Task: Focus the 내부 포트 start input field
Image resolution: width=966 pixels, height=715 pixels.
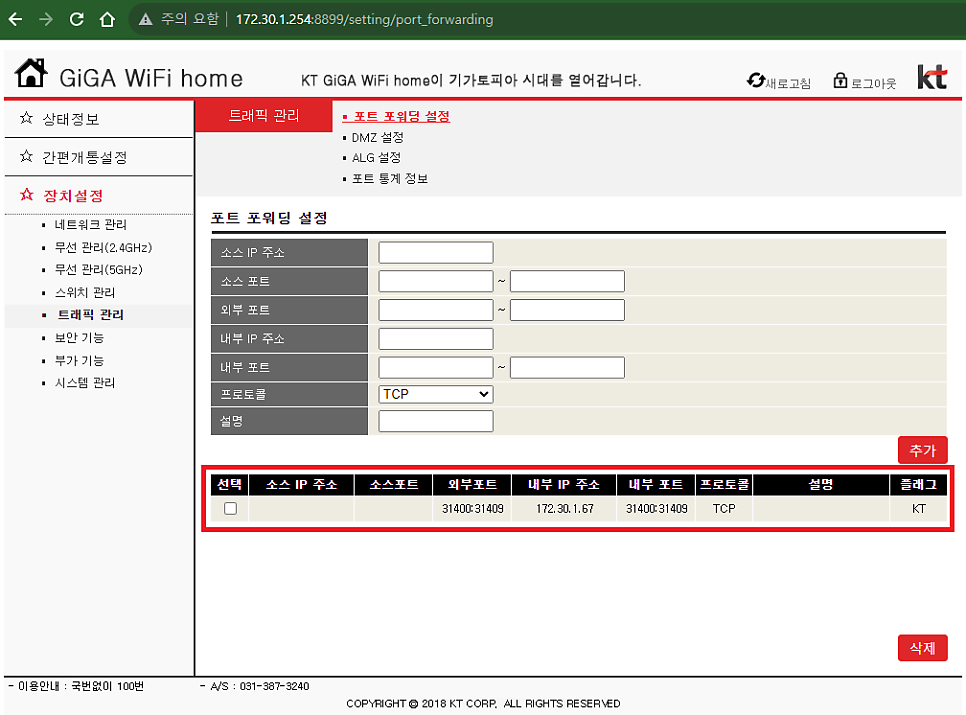Action: [x=436, y=368]
